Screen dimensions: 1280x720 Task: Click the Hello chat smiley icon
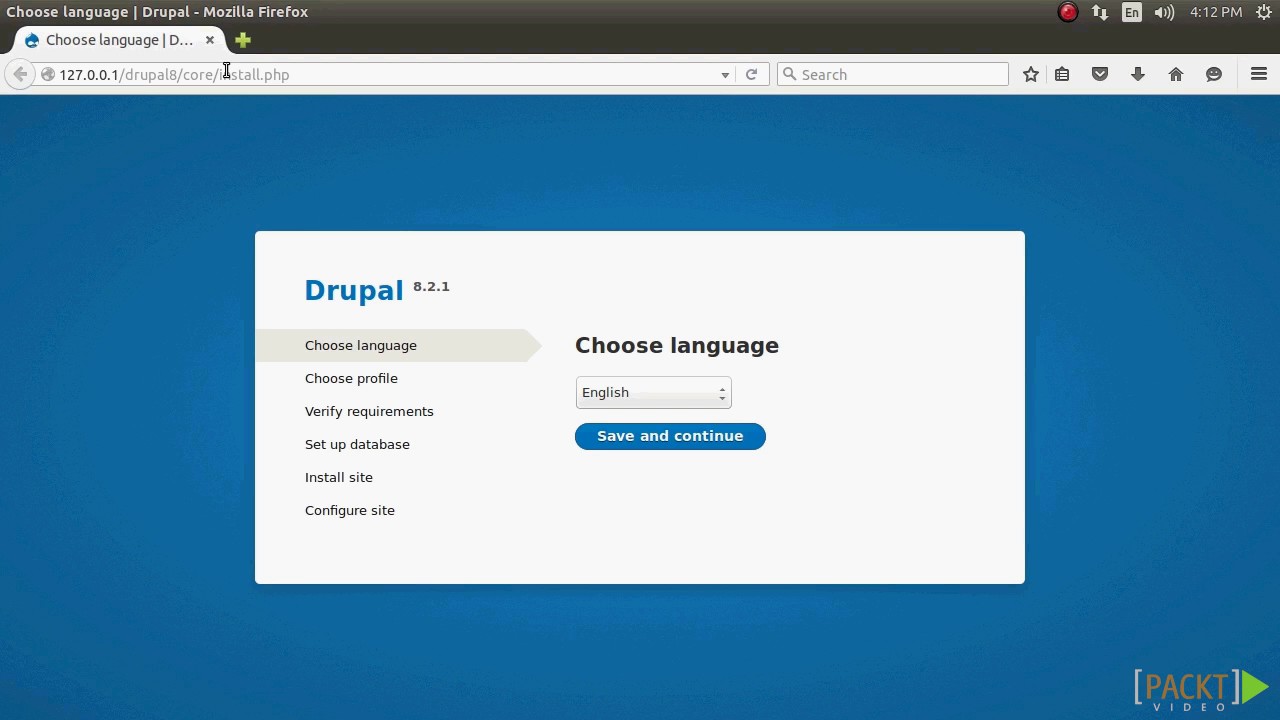pyautogui.click(x=1214, y=74)
